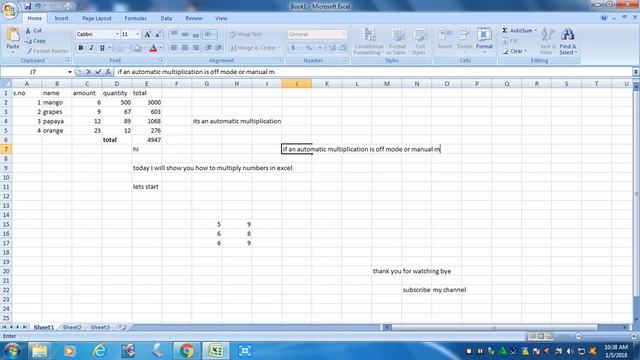Screen dimensions: 640x360
Task: Decrease font size with Shrink Font
Action: pyautogui.click(x=158, y=35)
